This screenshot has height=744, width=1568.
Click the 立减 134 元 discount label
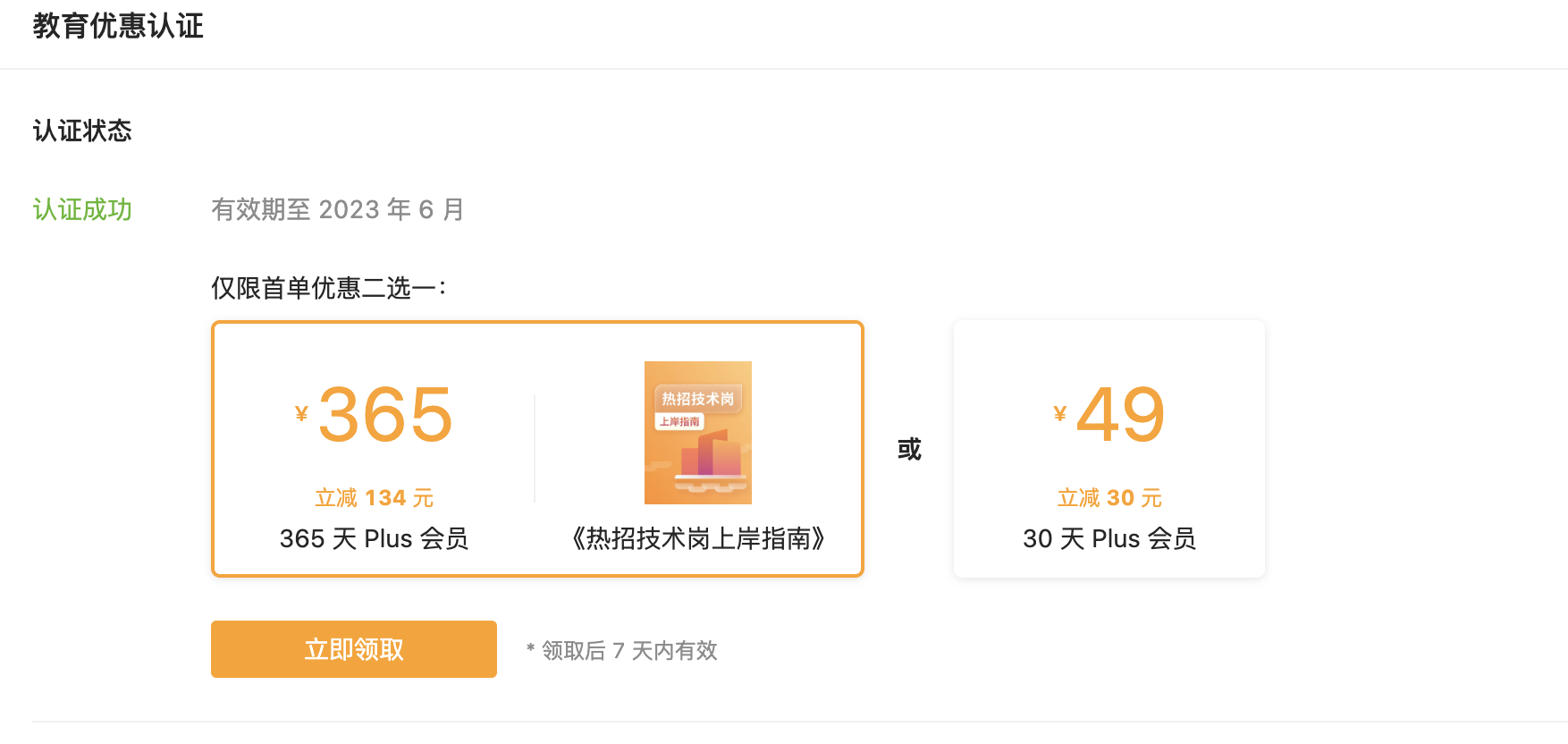(374, 498)
